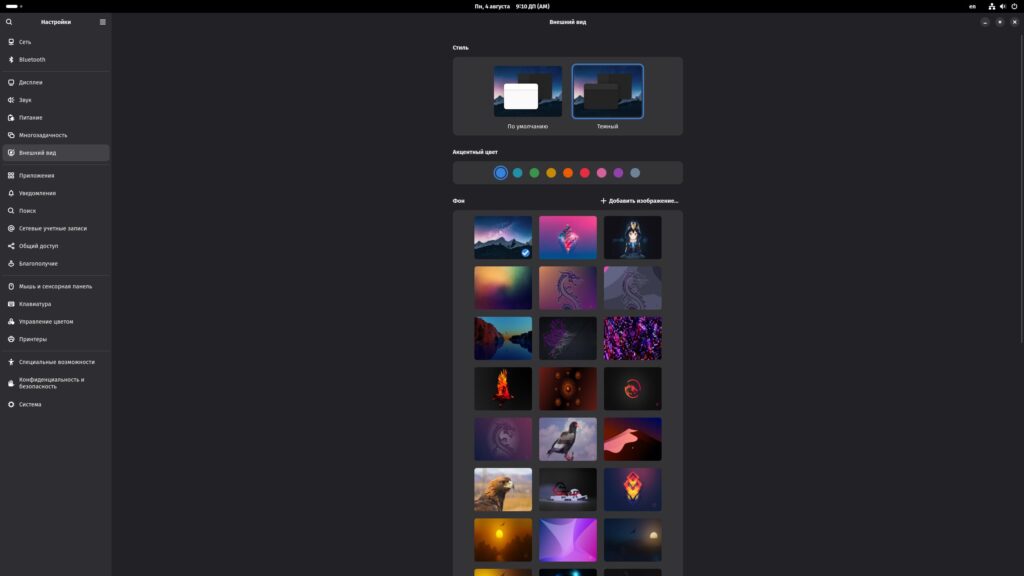The width and height of the screenshot is (1024, 576).
Task: Click the Сетевые учетные записи icon
Action: (11, 229)
